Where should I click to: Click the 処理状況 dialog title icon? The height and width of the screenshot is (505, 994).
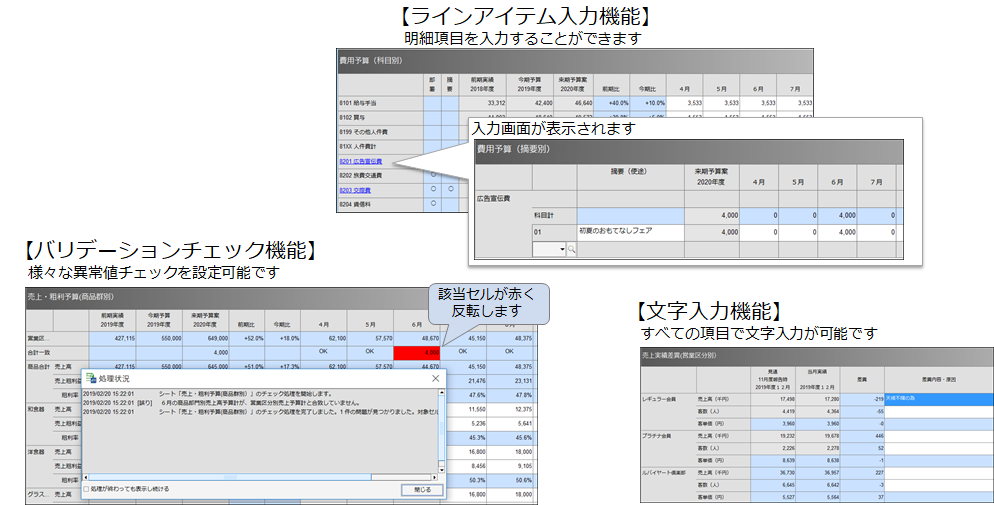[x=91, y=378]
